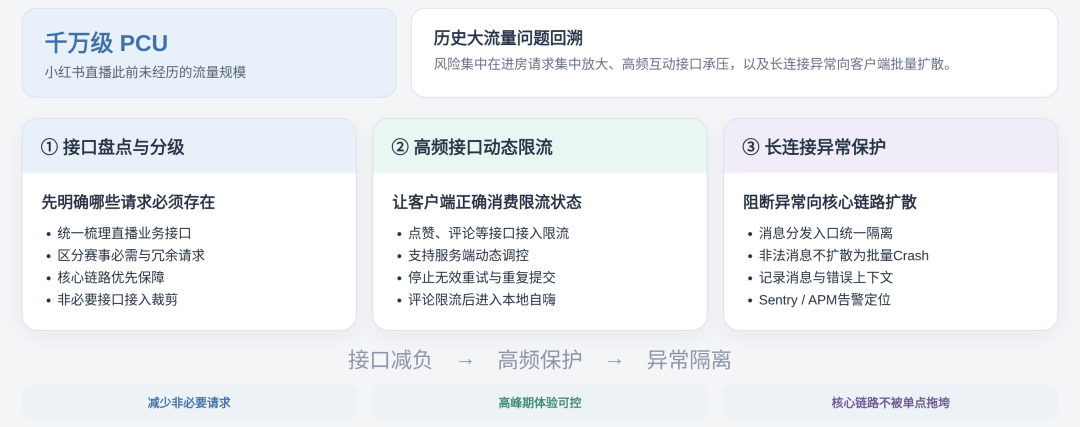Click the 异常隔离 flow step
This screenshot has height=427, width=1080.
[689, 360]
